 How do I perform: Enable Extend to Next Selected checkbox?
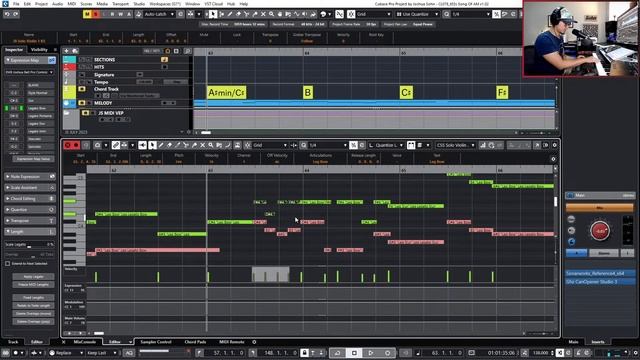[8, 264]
